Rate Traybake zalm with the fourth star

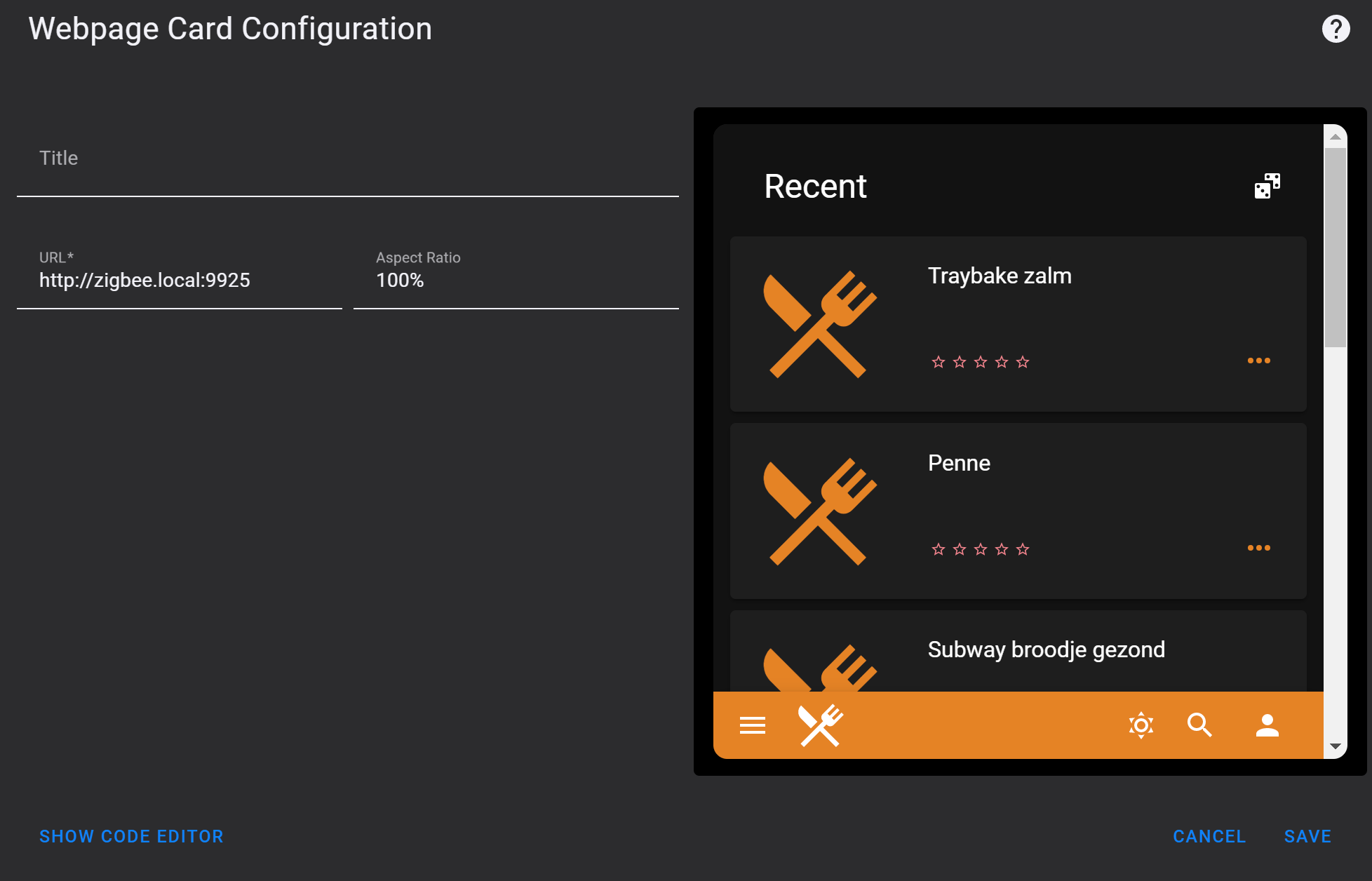[x=1001, y=362]
